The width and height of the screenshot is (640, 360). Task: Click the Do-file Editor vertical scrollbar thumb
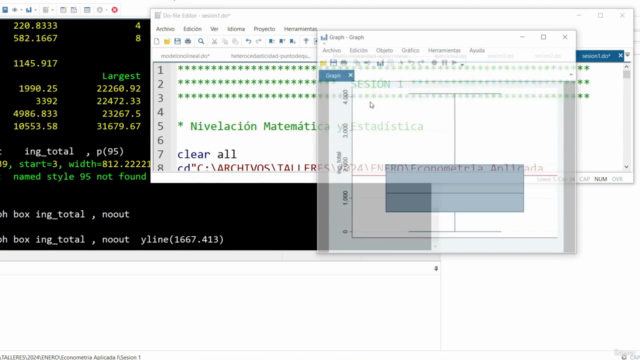click(627, 74)
